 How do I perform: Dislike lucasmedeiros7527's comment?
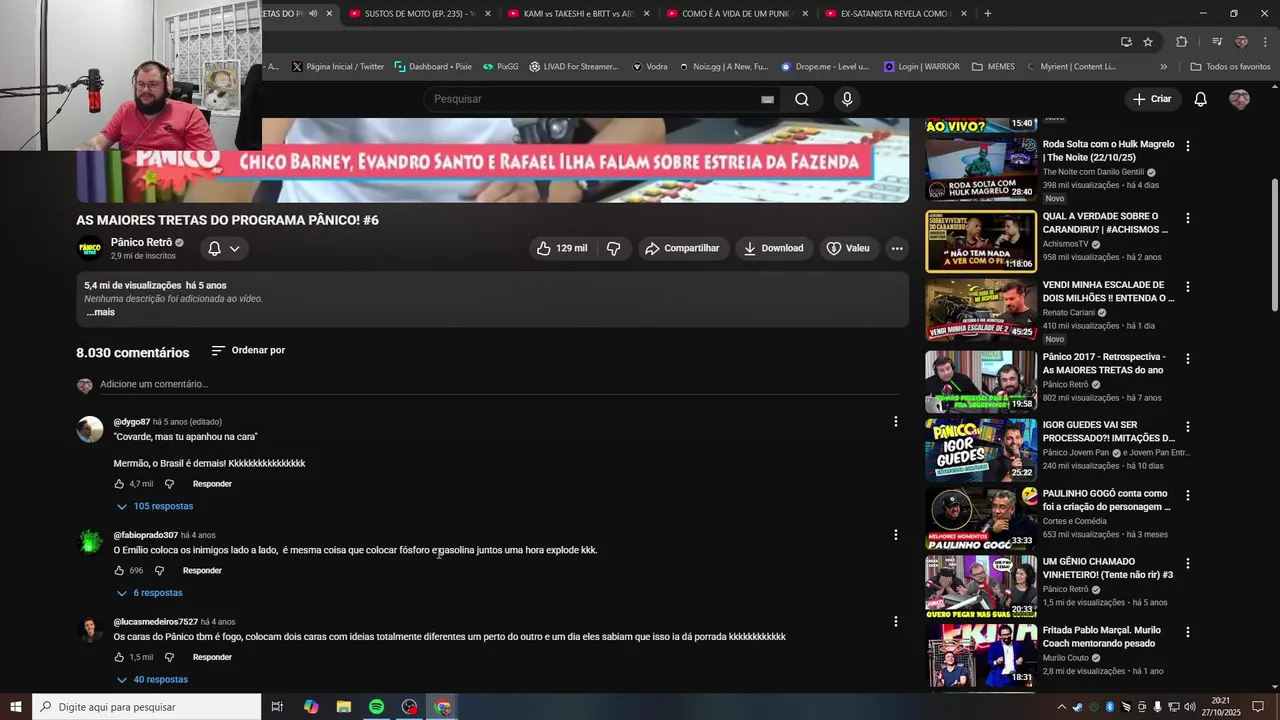click(x=169, y=657)
